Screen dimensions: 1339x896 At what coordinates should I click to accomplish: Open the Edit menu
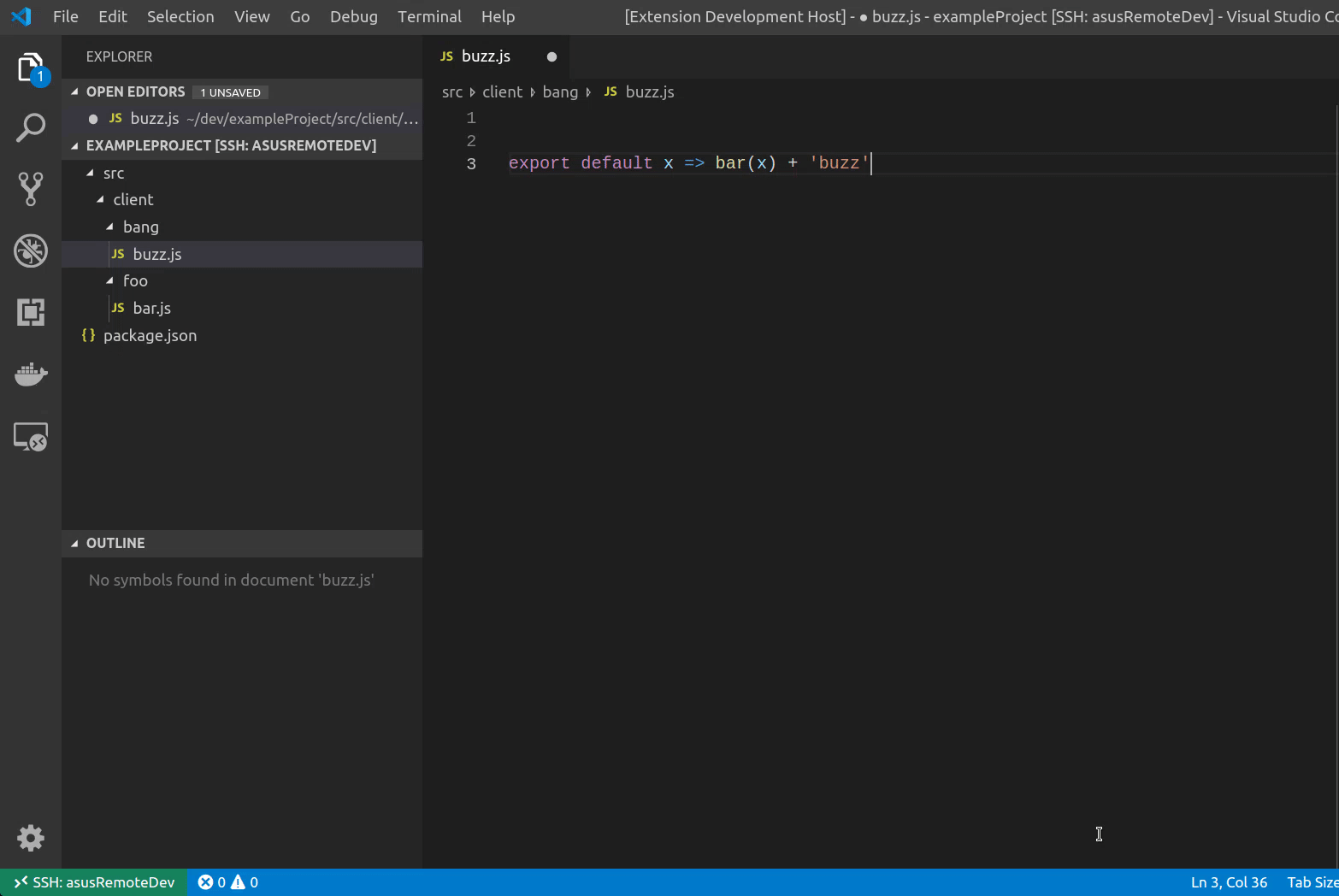[x=113, y=16]
